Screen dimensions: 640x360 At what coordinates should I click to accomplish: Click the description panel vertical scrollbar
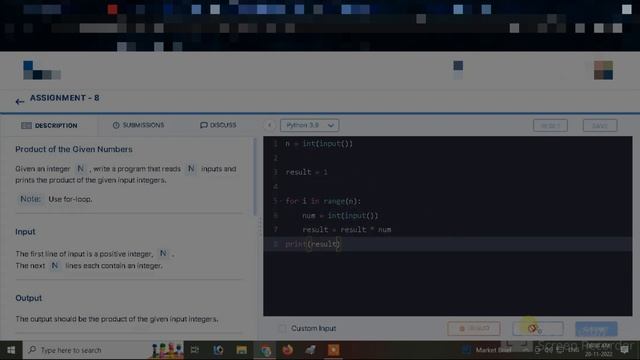255,177
